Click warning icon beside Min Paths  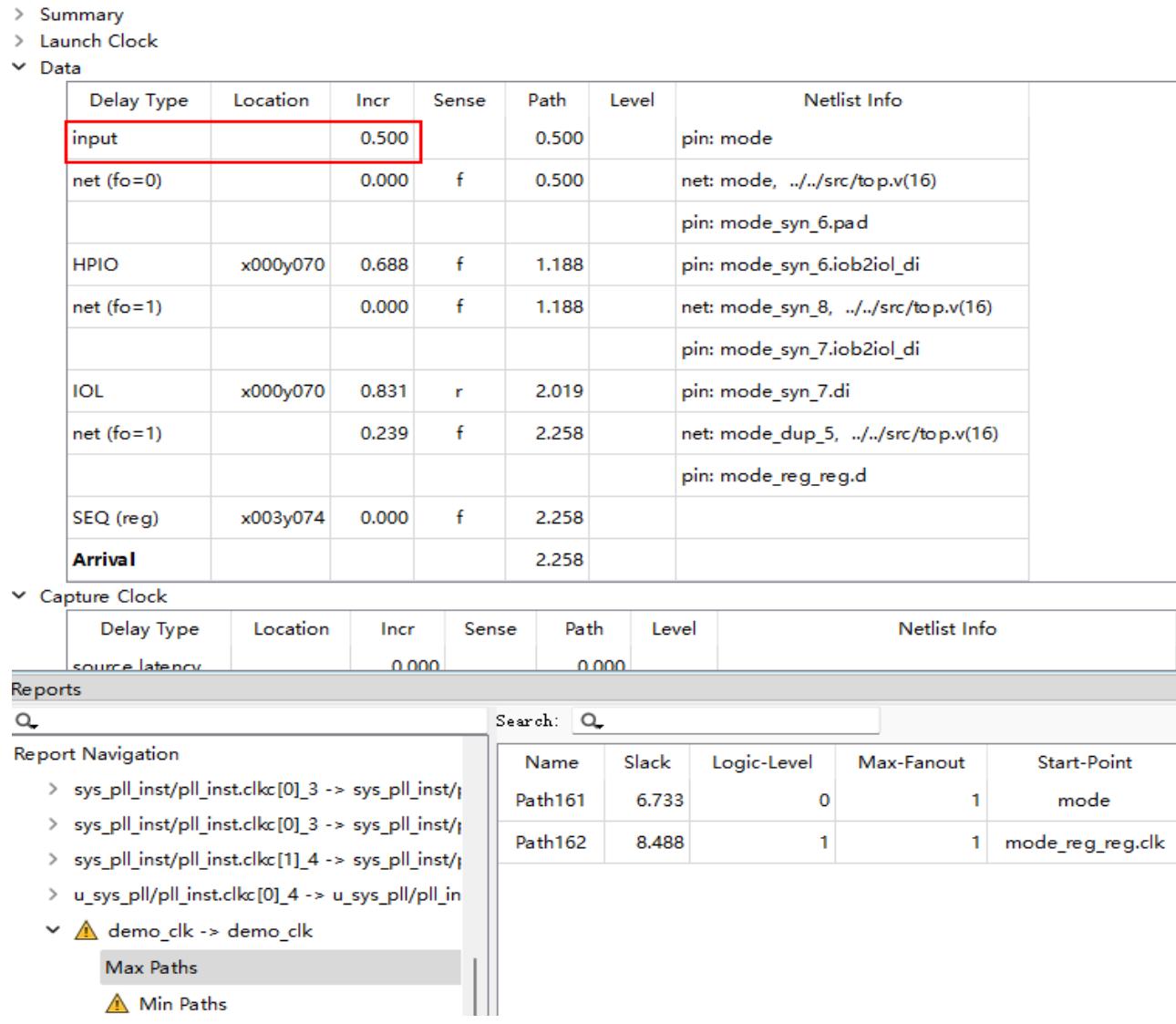(x=118, y=1004)
